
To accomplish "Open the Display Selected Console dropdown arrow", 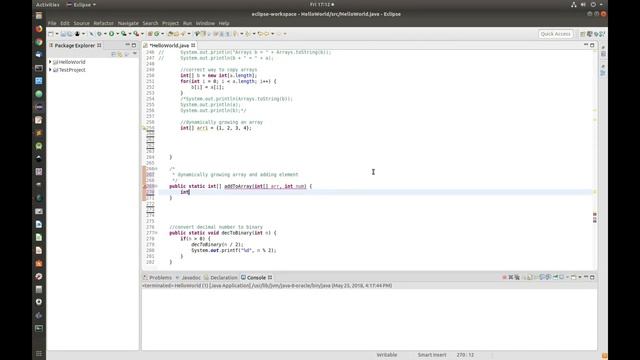I will click(x=567, y=277).
